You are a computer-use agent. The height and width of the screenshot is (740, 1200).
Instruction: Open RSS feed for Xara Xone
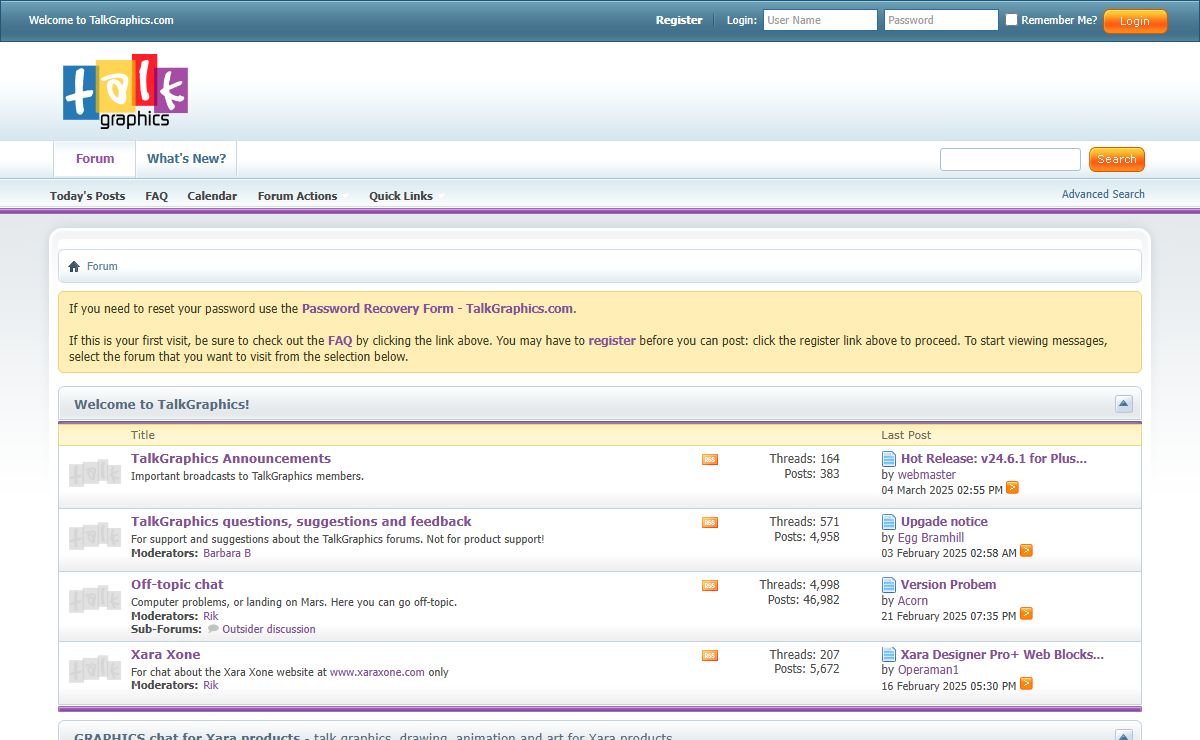(x=710, y=656)
